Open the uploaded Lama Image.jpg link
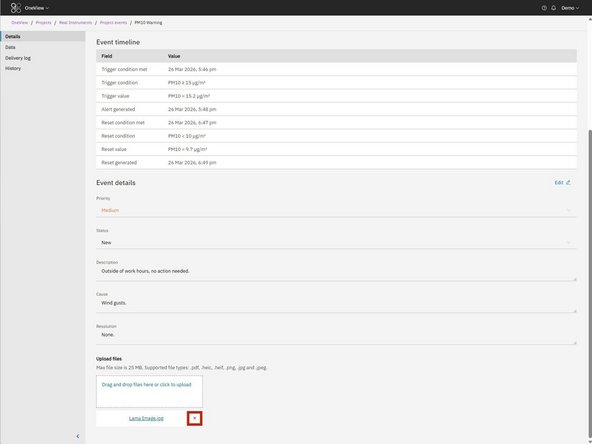The image size is (592, 444). tap(146, 418)
